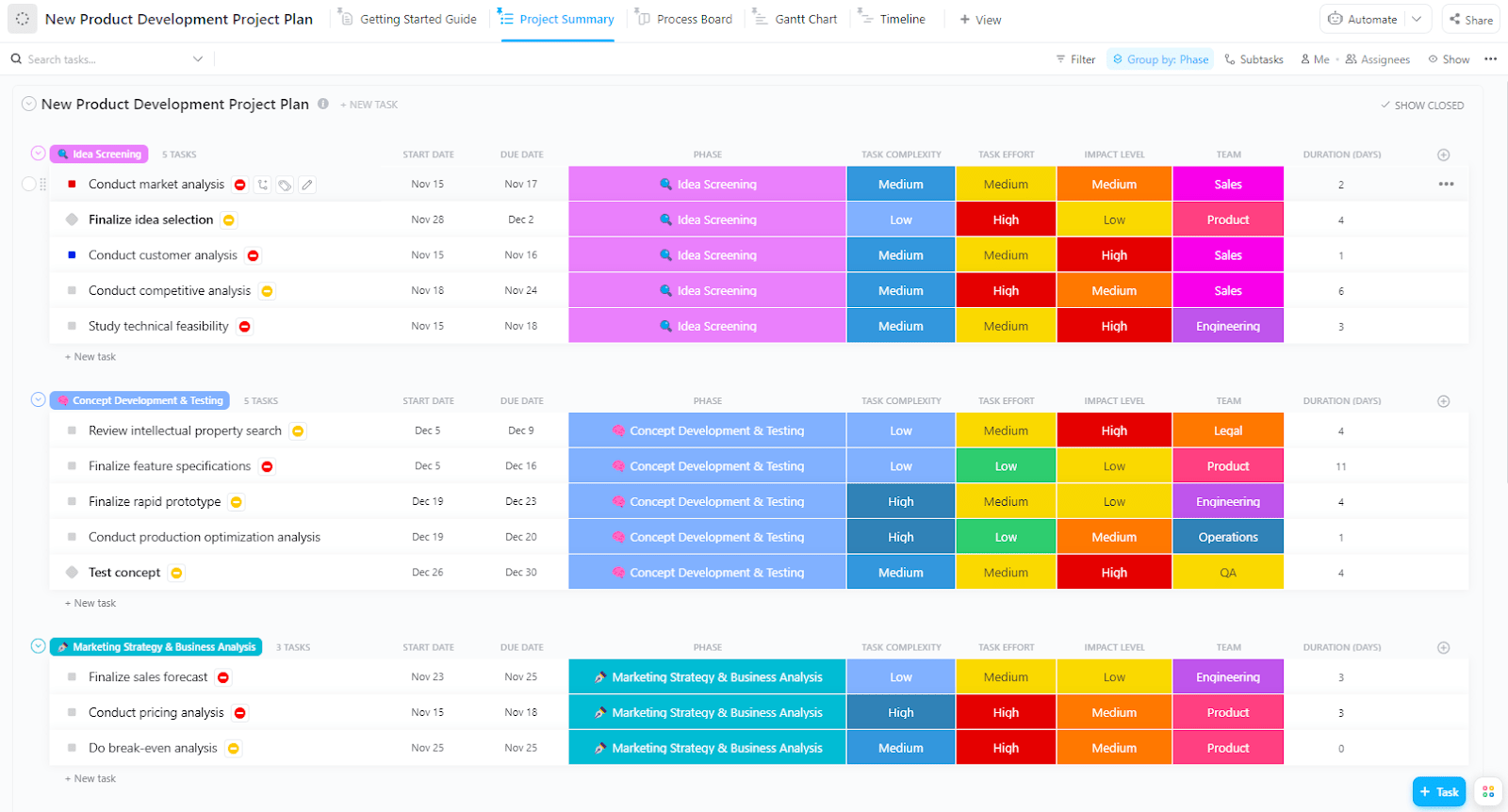
Task: Click the tag icon on Conduct market analysis
Action: click(285, 185)
